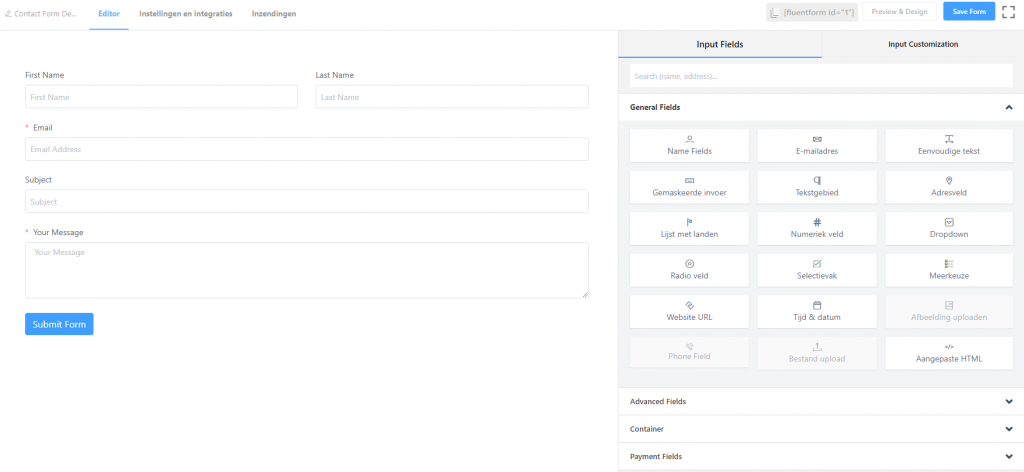1024x472 pixels.
Task: Add the Name Fields element
Action: tap(689, 145)
